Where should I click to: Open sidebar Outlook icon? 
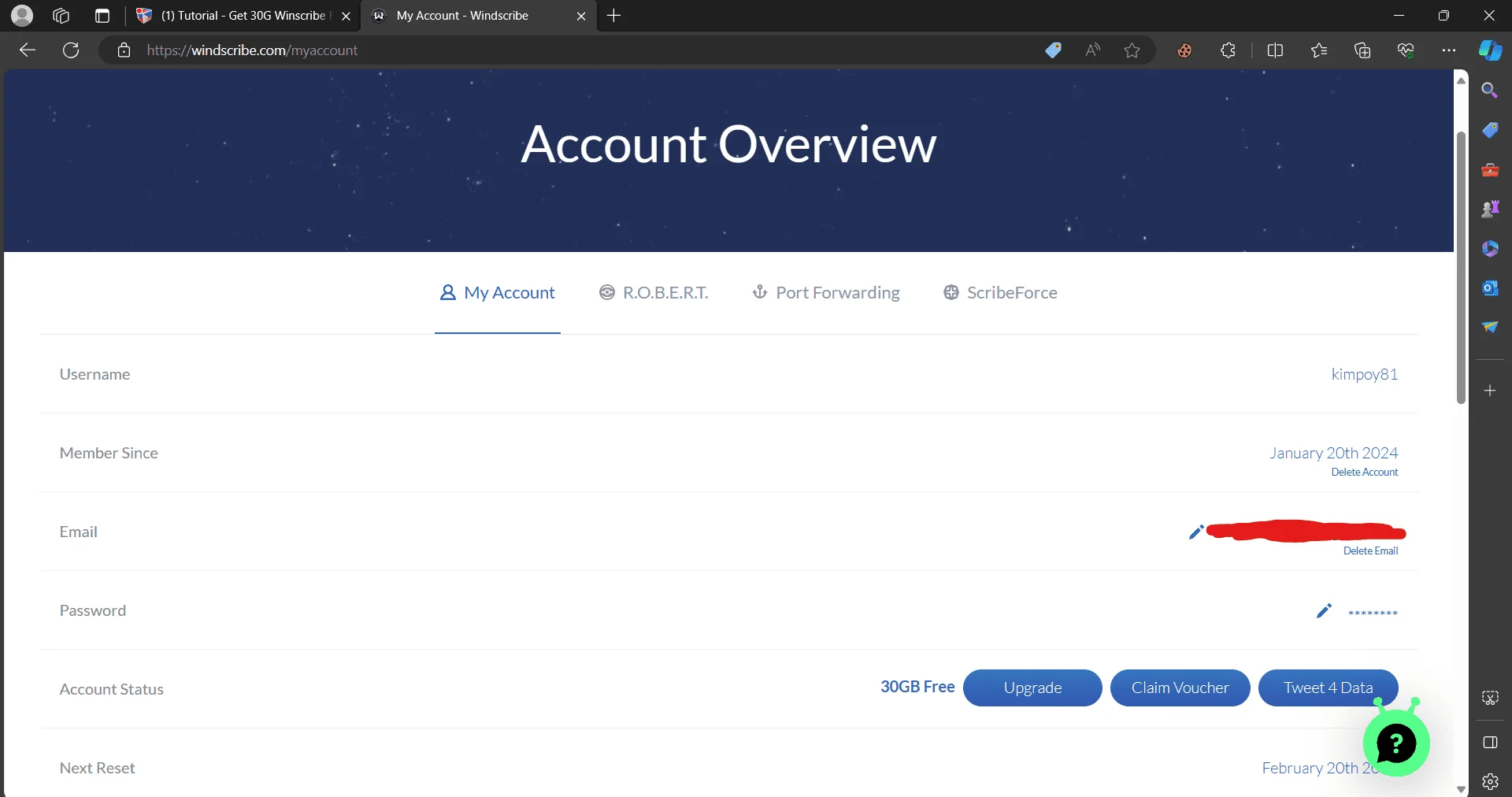coord(1490,287)
